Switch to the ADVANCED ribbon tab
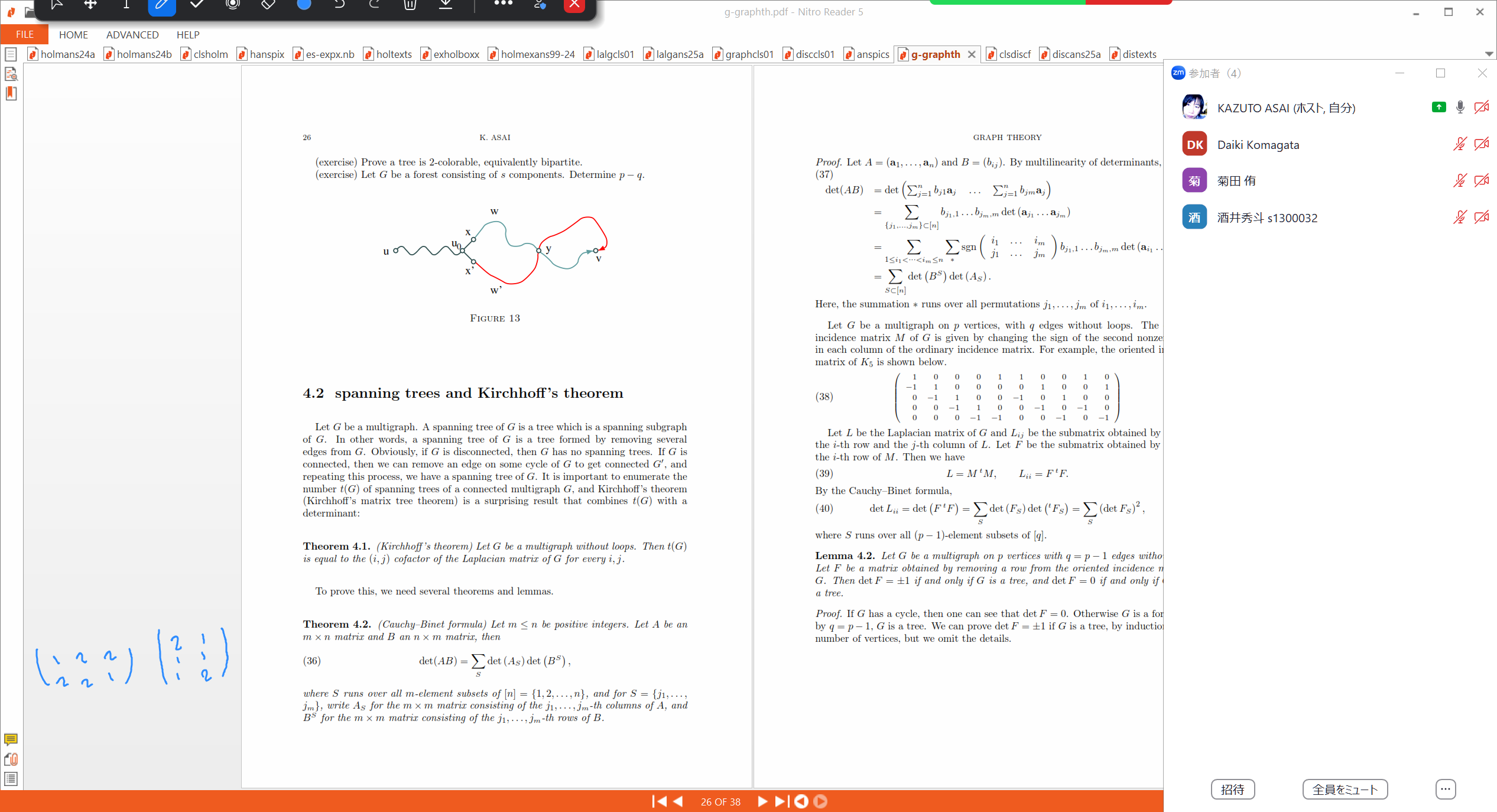The width and height of the screenshot is (1497, 812). coord(132,35)
